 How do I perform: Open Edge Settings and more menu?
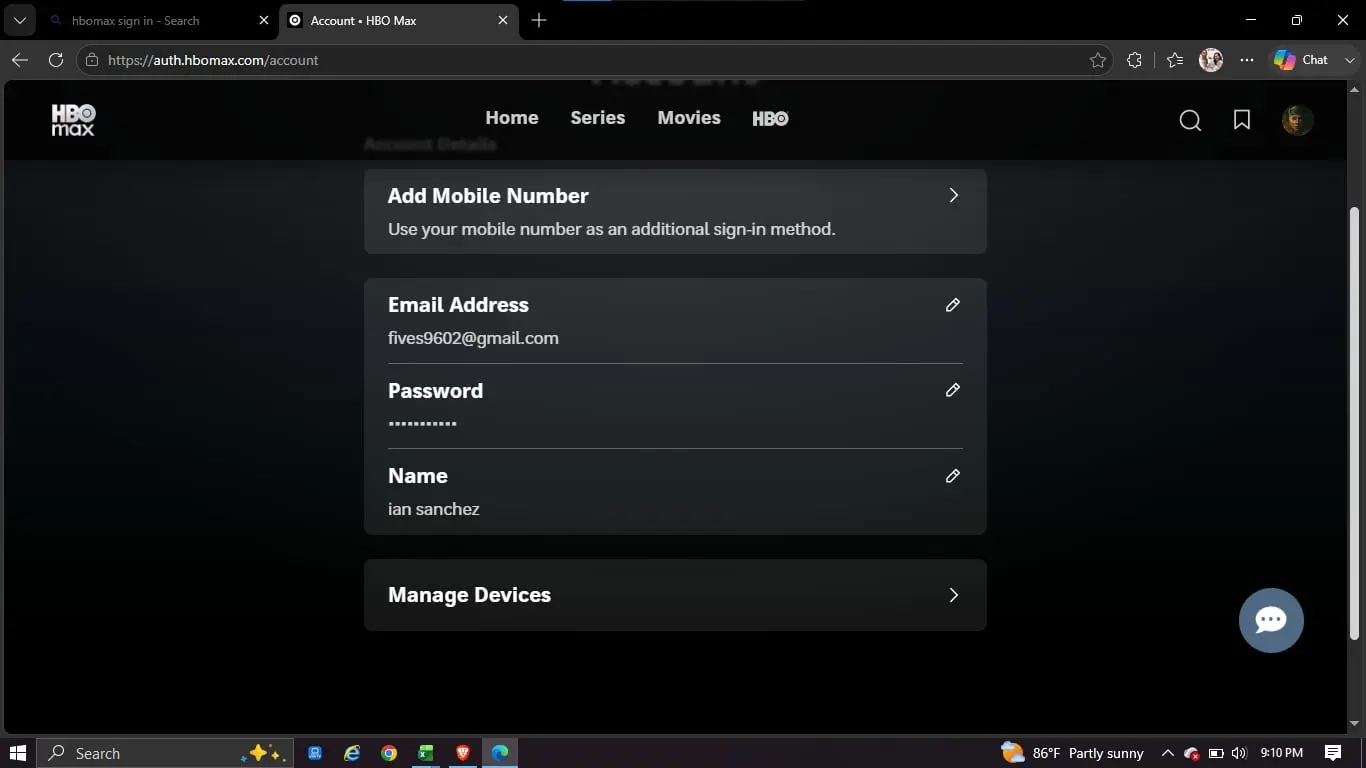click(x=1247, y=60)
